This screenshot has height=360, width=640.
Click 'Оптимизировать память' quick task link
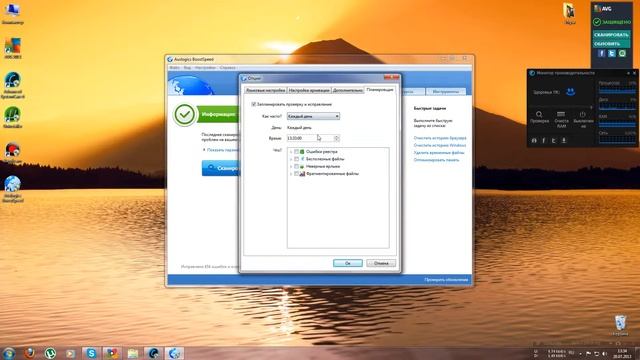pyautogui.click(x=436, y=160)
